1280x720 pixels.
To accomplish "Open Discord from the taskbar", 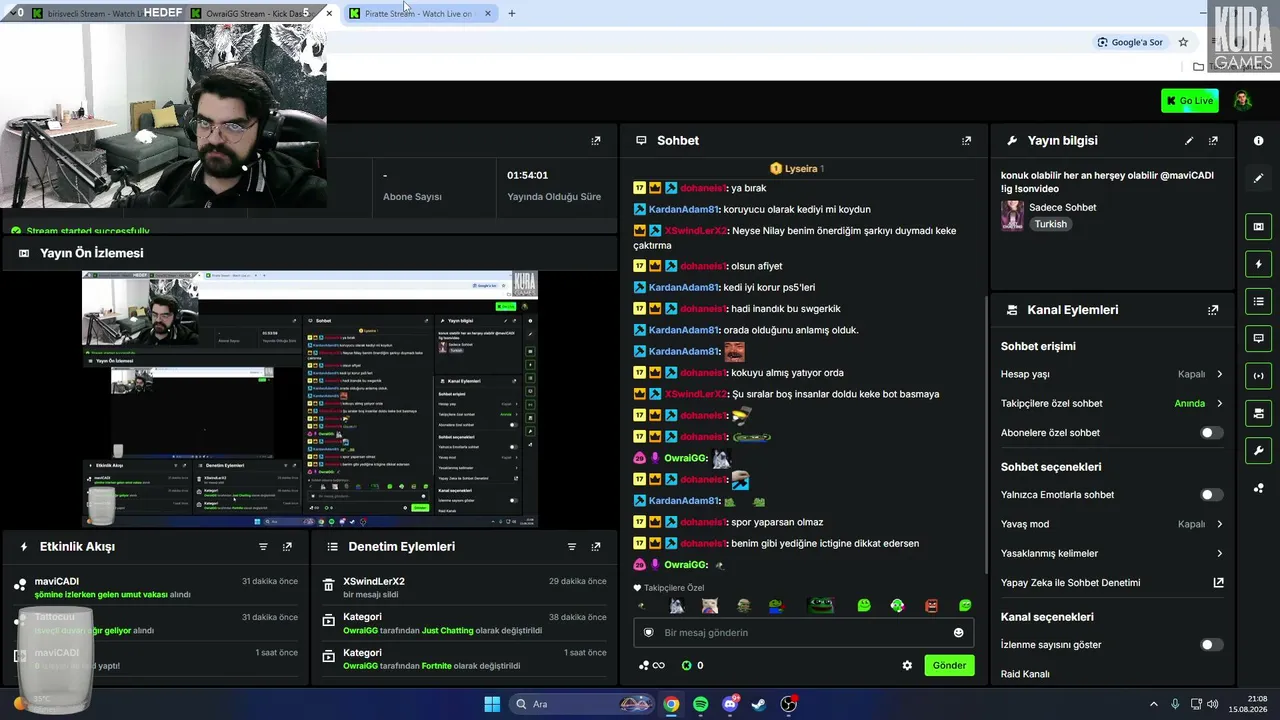I will tap(730, 704).
